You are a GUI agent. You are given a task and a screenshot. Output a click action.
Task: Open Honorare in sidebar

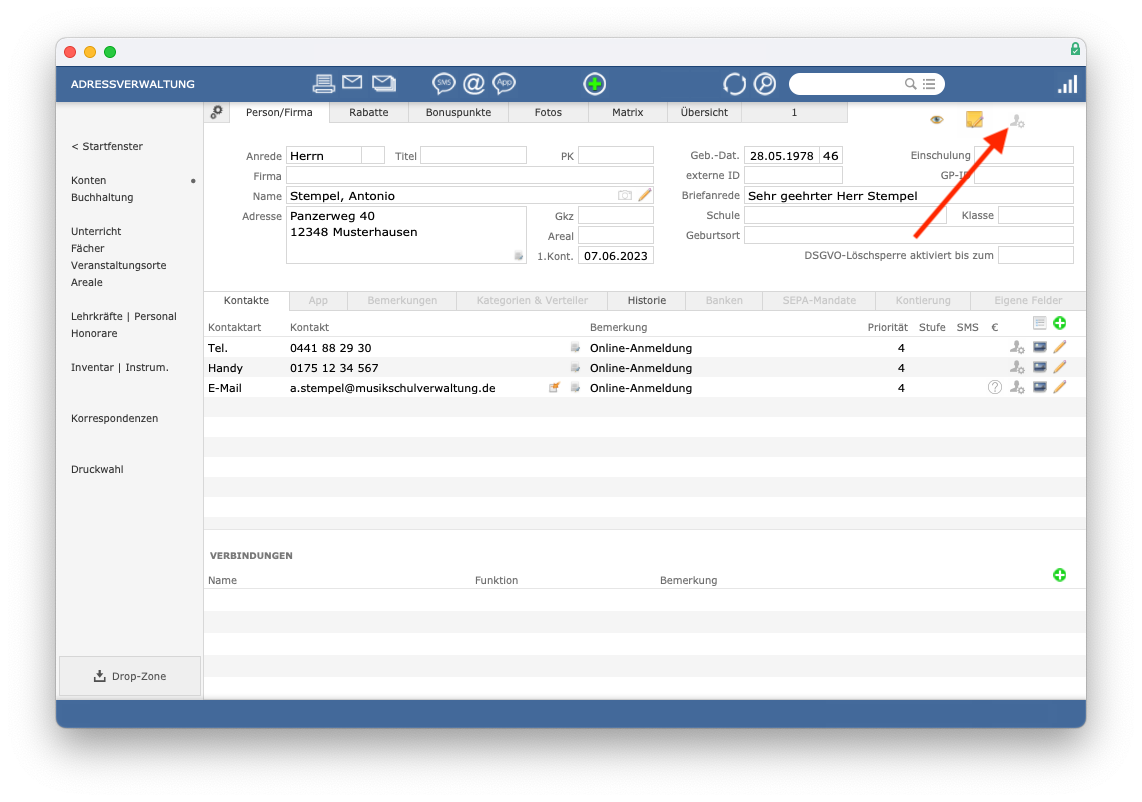tap(94, 334)
